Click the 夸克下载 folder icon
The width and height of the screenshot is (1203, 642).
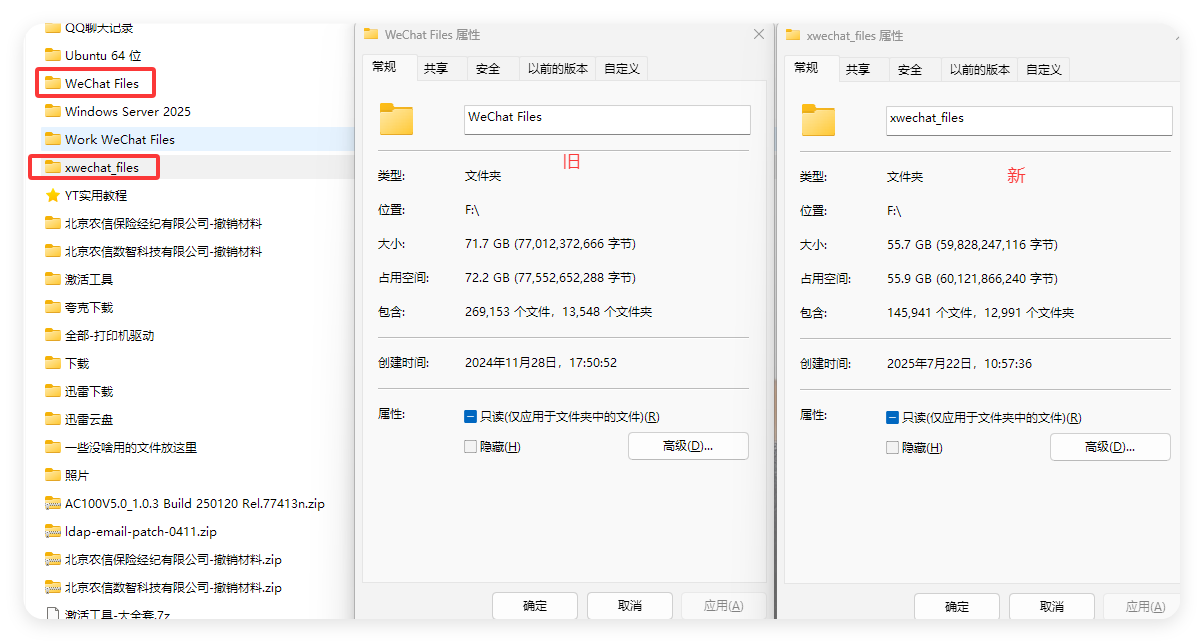click(x=53, y=307)
